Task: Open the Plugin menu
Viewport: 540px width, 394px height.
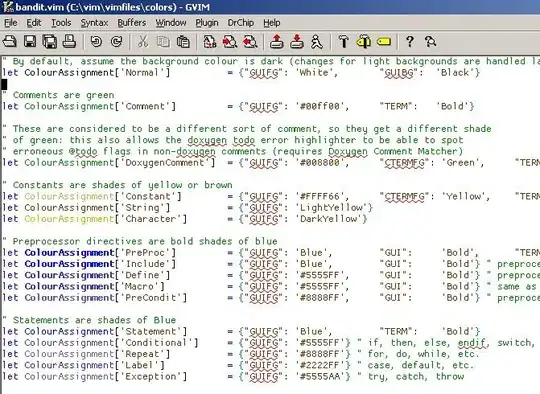Action: [207, 23]
